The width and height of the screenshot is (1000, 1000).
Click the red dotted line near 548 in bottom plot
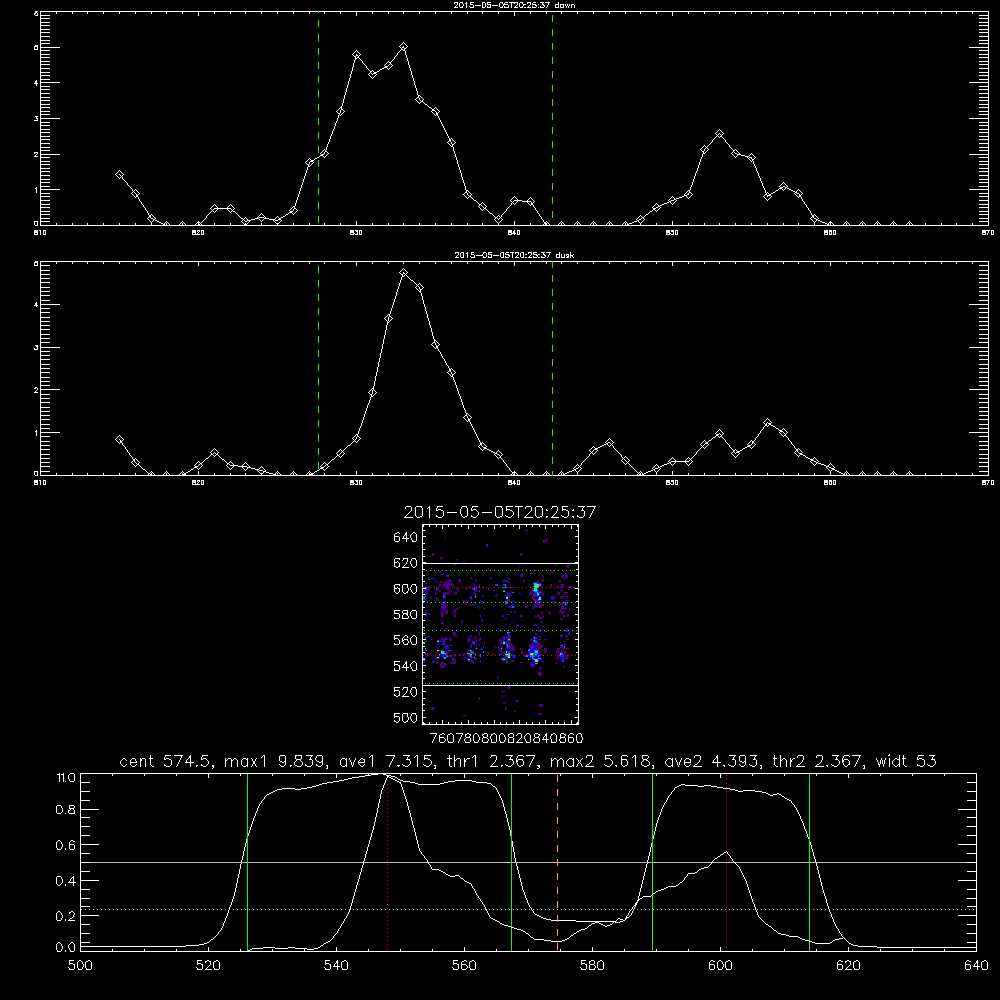coord(387,861)
